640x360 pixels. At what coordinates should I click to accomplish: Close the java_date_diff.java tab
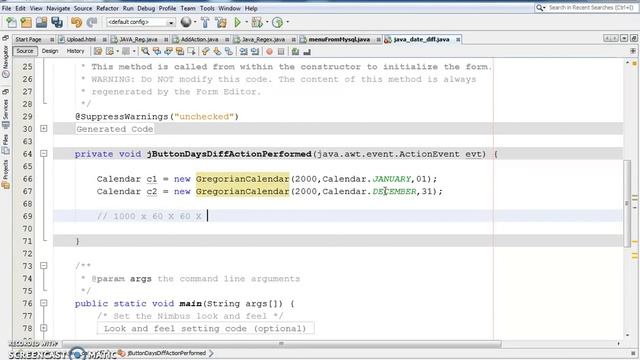[458, 40]
